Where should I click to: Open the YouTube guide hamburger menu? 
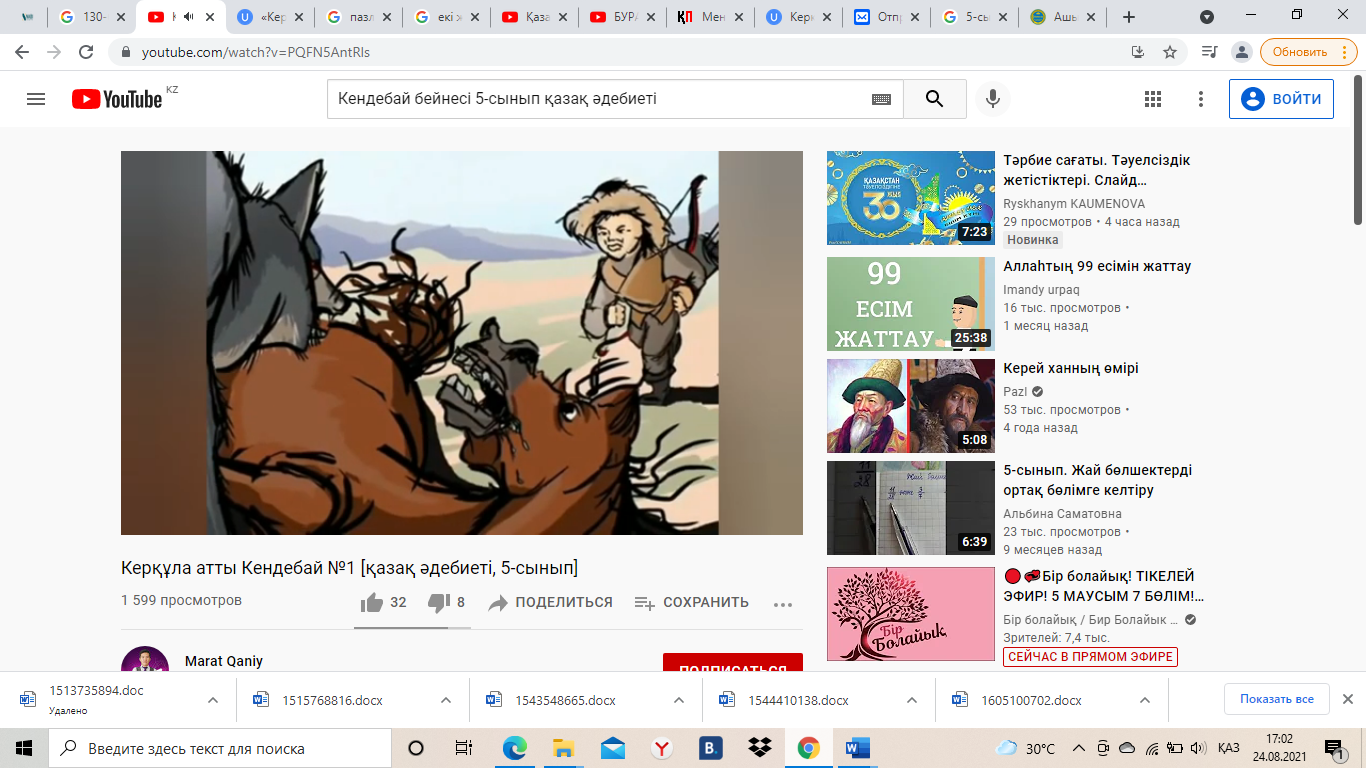[36, 99]
